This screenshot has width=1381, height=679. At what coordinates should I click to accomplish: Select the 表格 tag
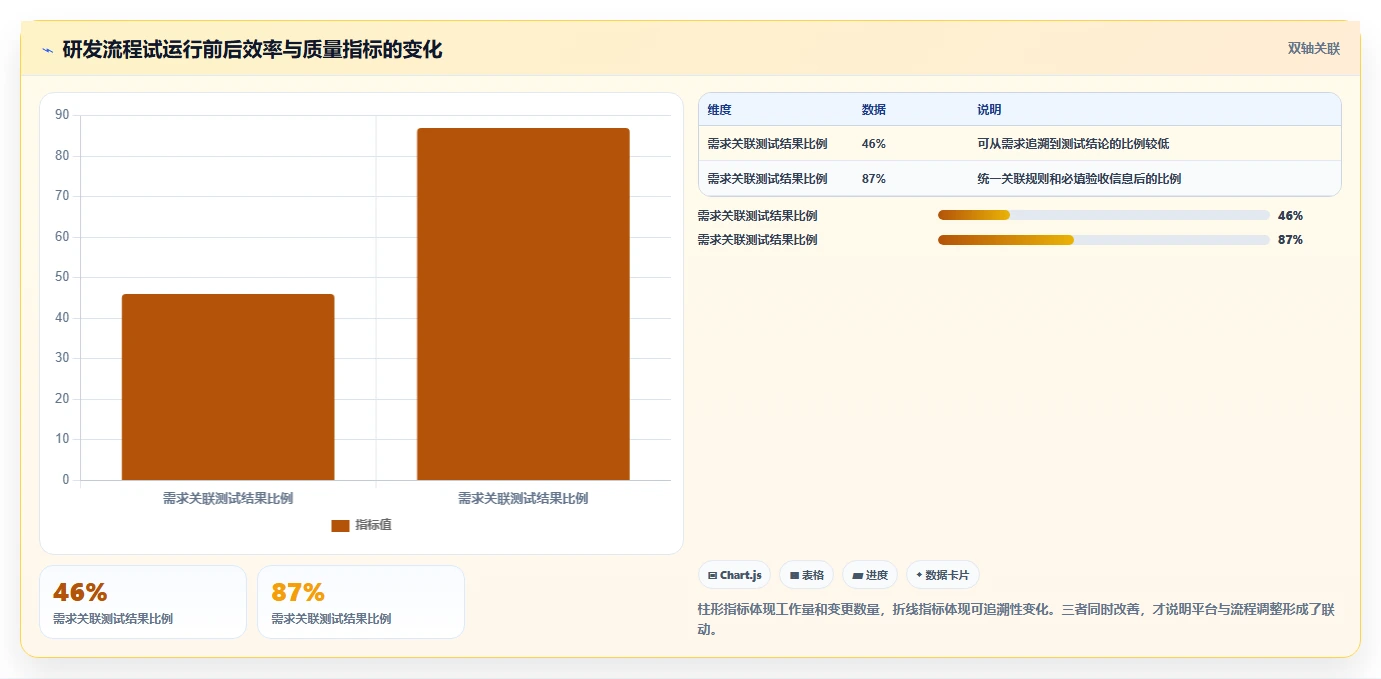[x=806, y=575]
